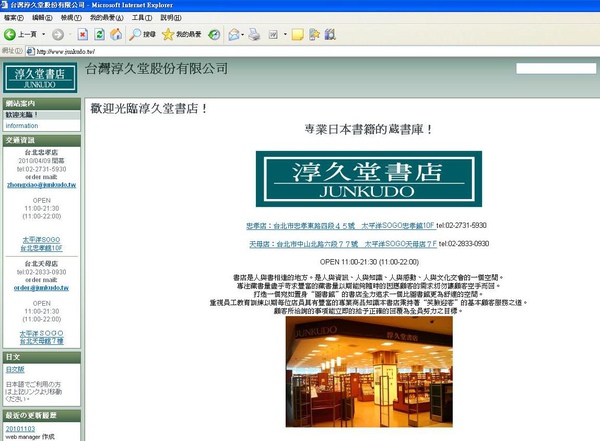Image resolution: width=600 pixels, height=441 pixels.
Task: Open the information sidebar link
Action: [x=22, y=126]
